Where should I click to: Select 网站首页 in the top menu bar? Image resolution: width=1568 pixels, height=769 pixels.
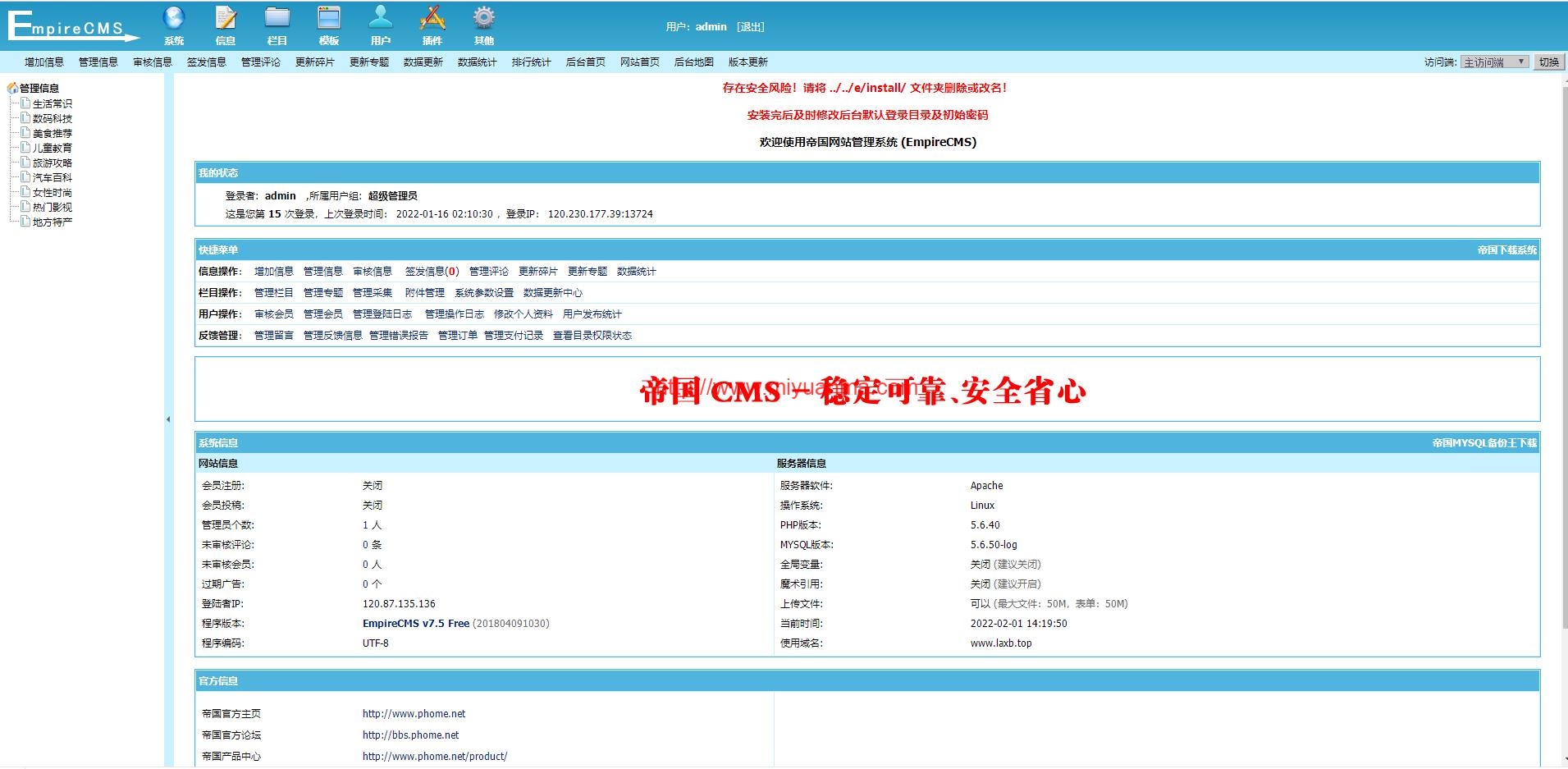click(x=640, y=62)
